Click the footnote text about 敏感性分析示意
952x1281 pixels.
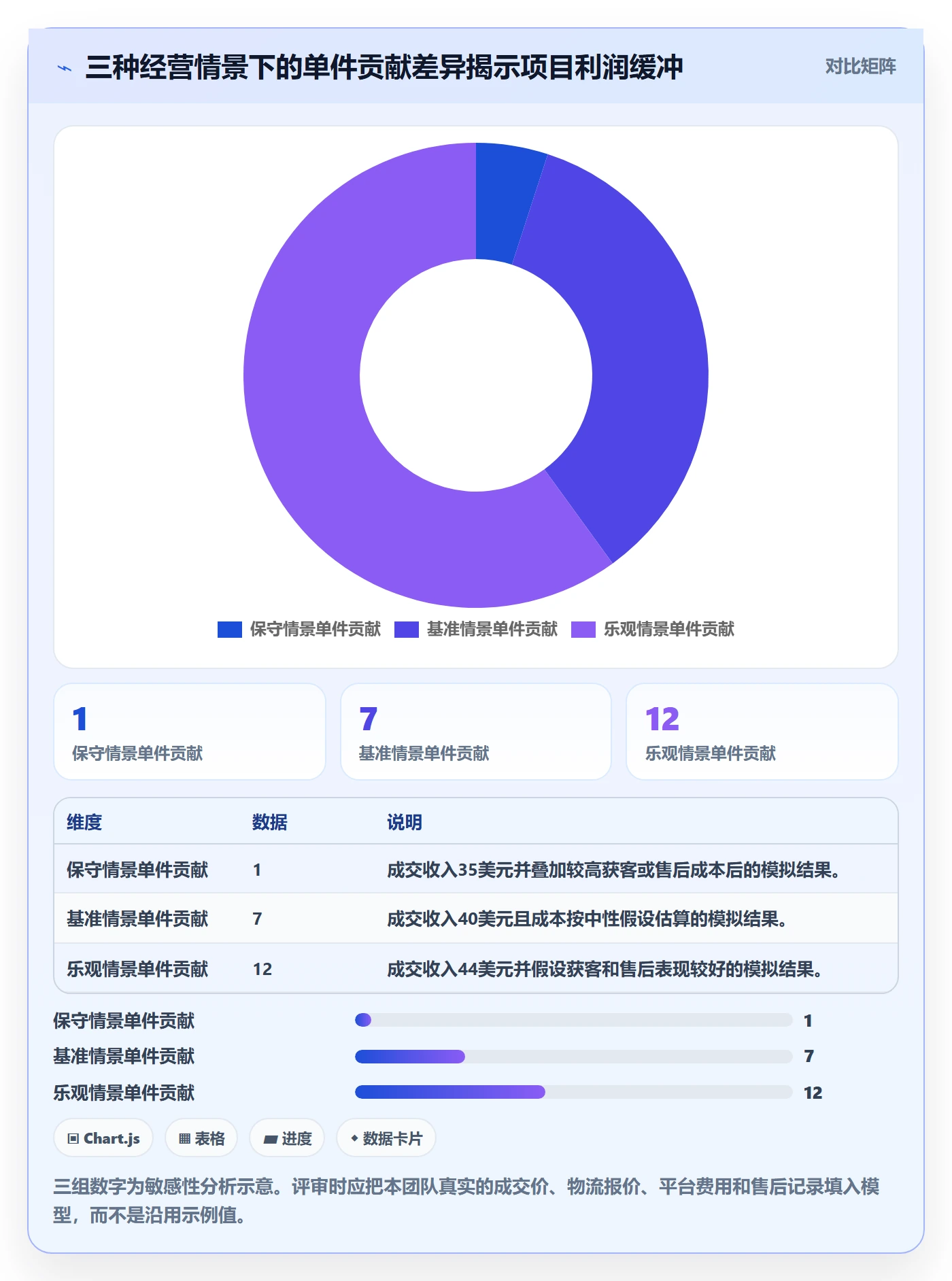click(x=466, y=1201)
